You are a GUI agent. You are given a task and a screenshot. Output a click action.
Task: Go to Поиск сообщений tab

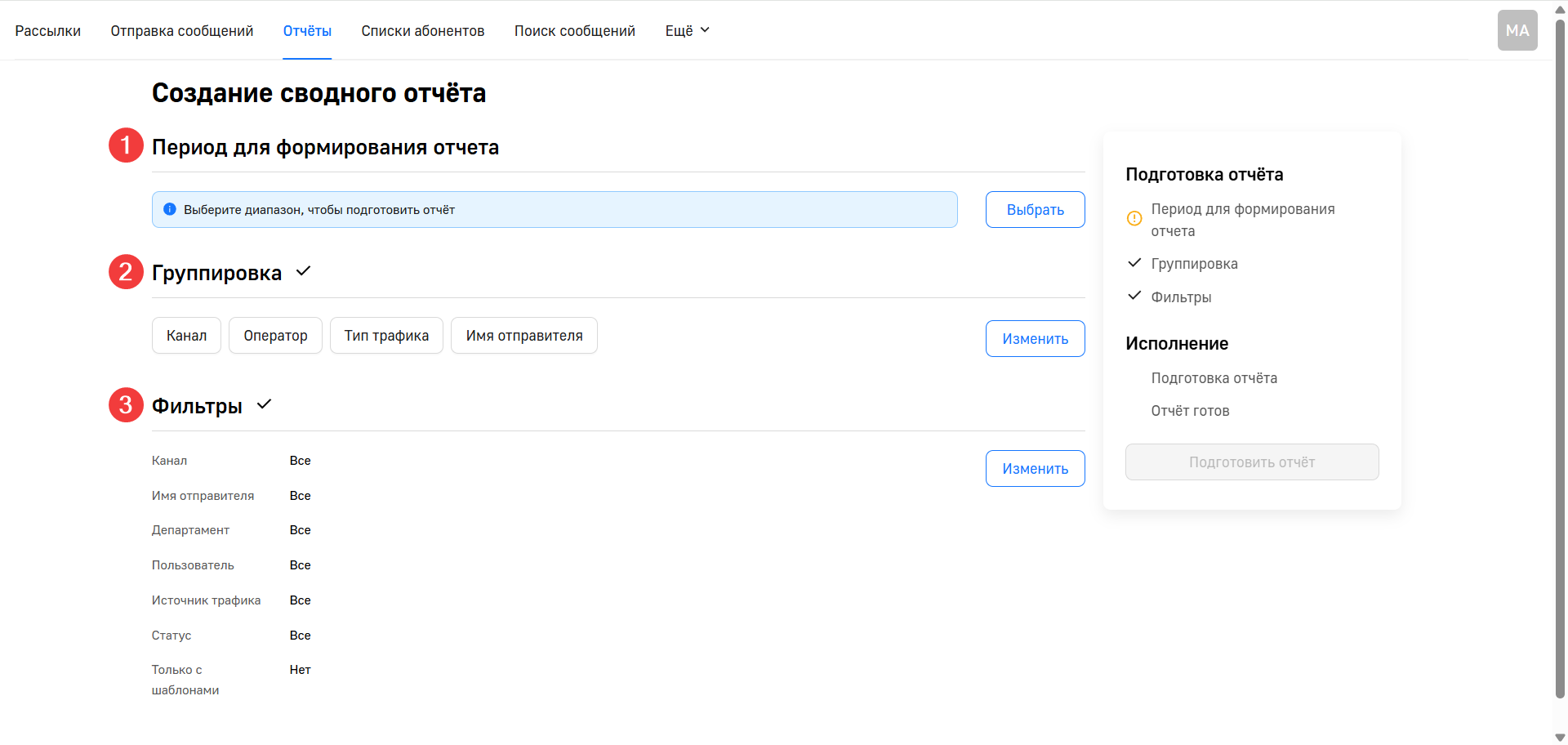click(x=574, y=31)
